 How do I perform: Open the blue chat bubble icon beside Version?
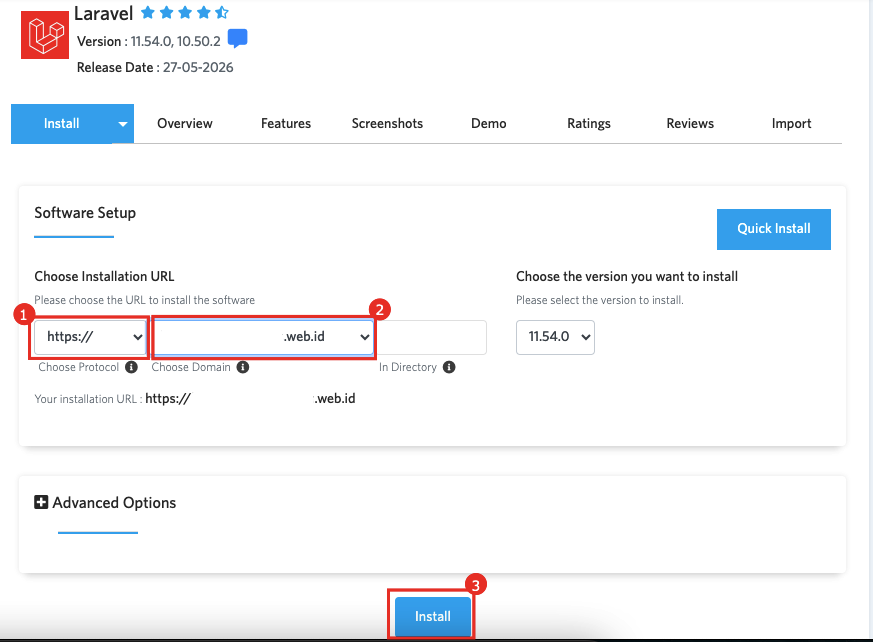[238, 38]
